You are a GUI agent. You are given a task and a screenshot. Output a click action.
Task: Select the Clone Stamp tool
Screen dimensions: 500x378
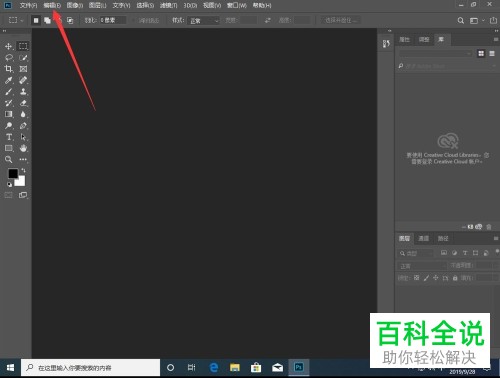pos(23,92)
